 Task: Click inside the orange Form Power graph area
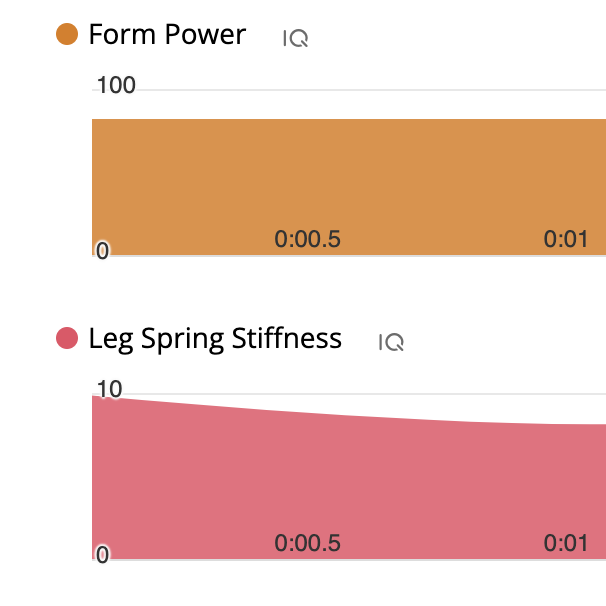[x=349, y=174]
